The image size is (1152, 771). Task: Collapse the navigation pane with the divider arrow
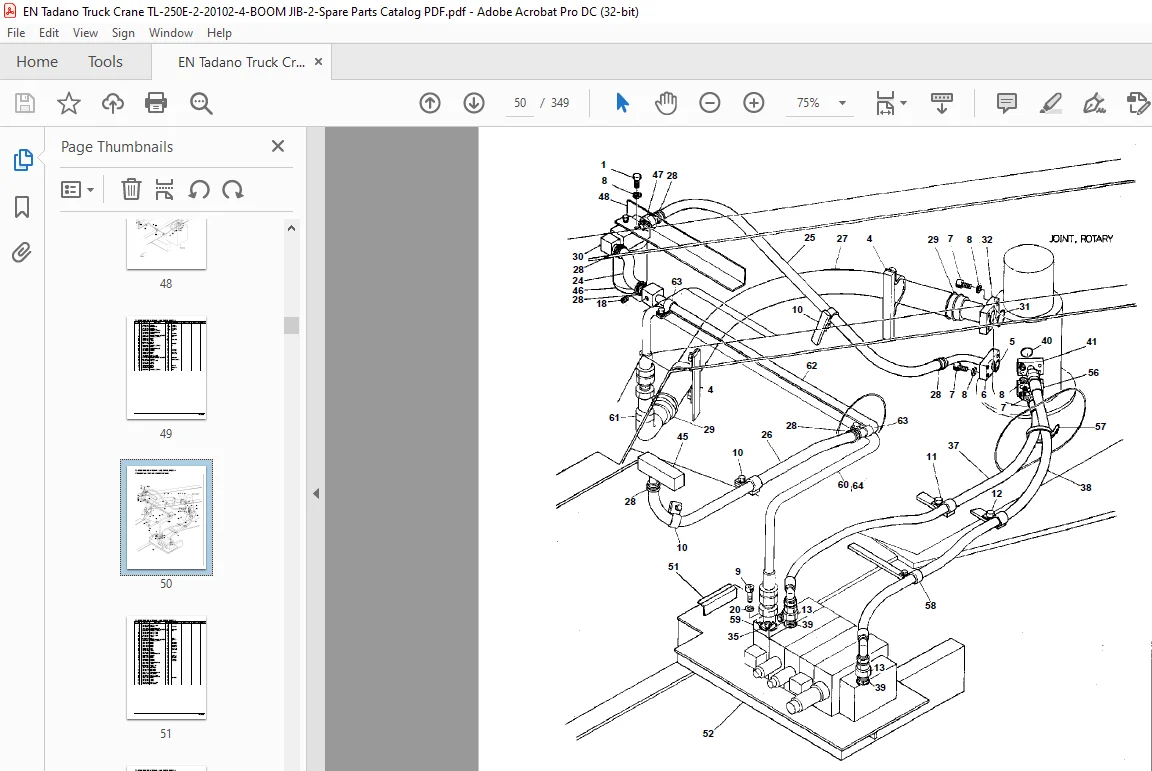[316, 493]
